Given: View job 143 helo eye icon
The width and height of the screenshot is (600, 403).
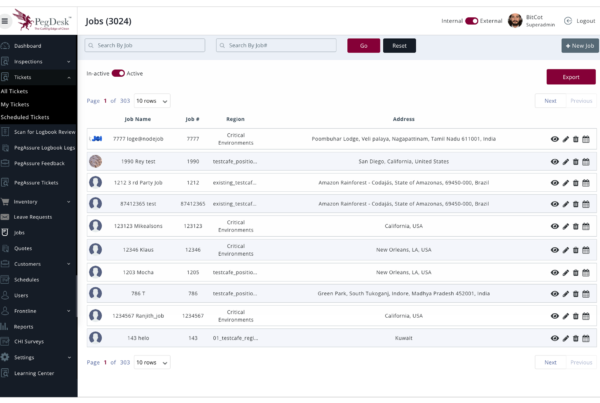Looking at the screenshot, I should tap(554, 338).
